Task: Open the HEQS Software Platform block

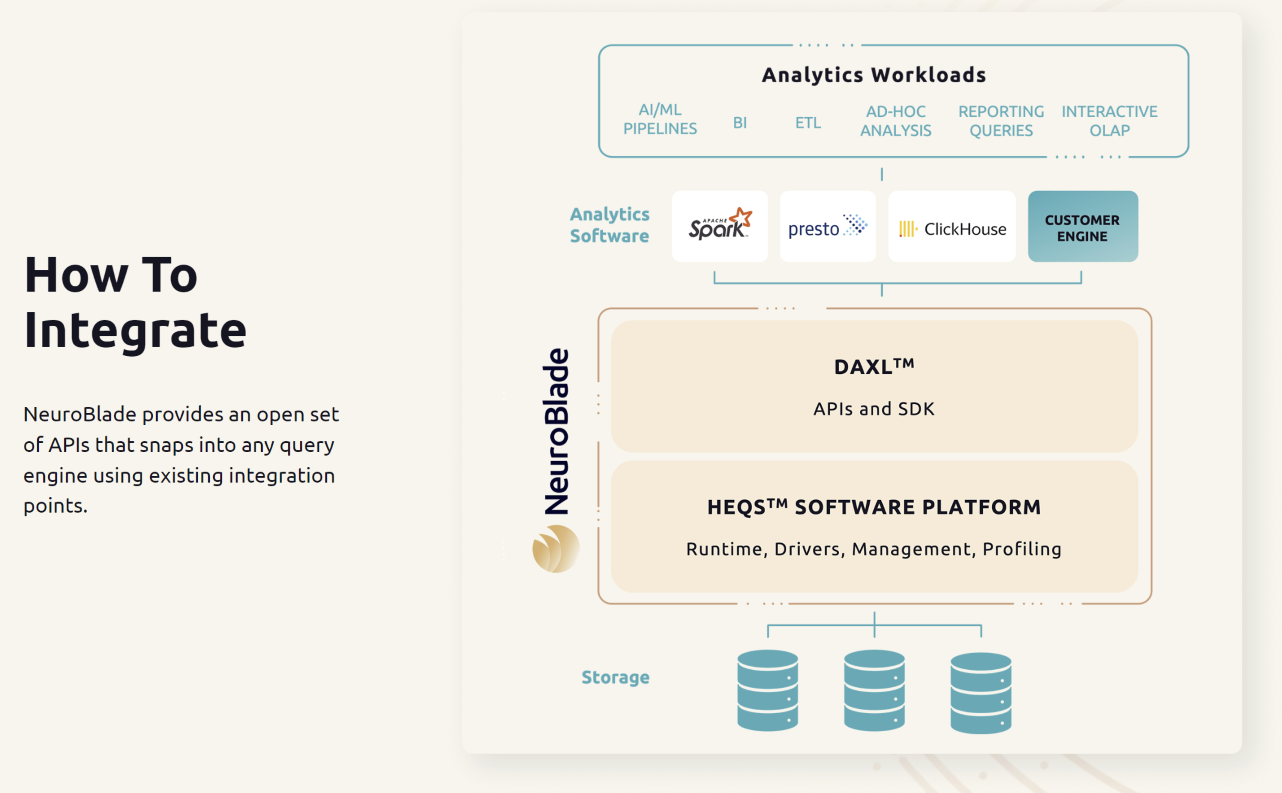Action: click(874, 527)
